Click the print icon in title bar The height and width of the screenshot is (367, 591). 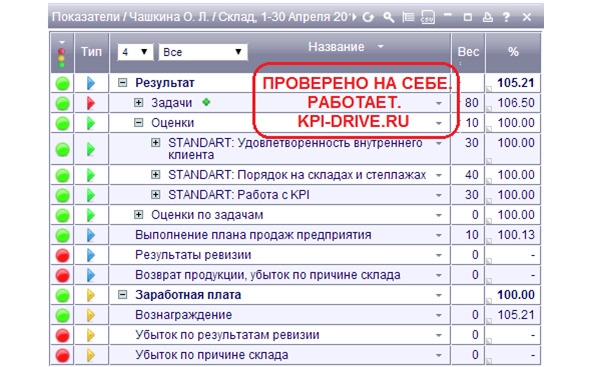tap(488, 17)
